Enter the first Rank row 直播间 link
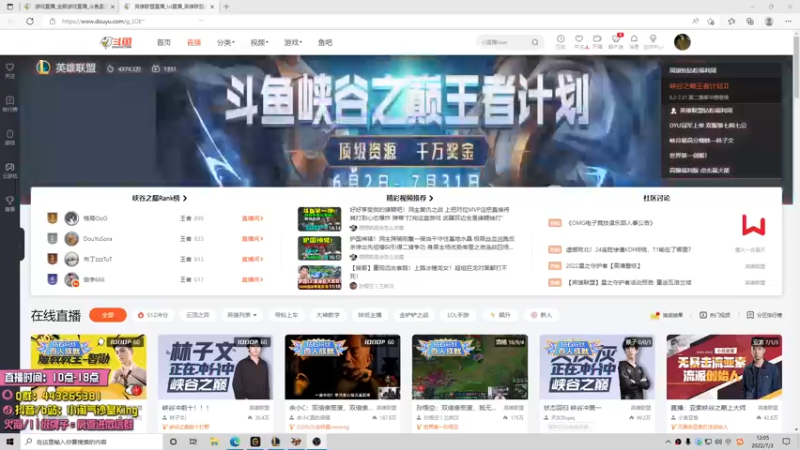Viewport: 800px width, 450px height. click(x=252, y=218)
